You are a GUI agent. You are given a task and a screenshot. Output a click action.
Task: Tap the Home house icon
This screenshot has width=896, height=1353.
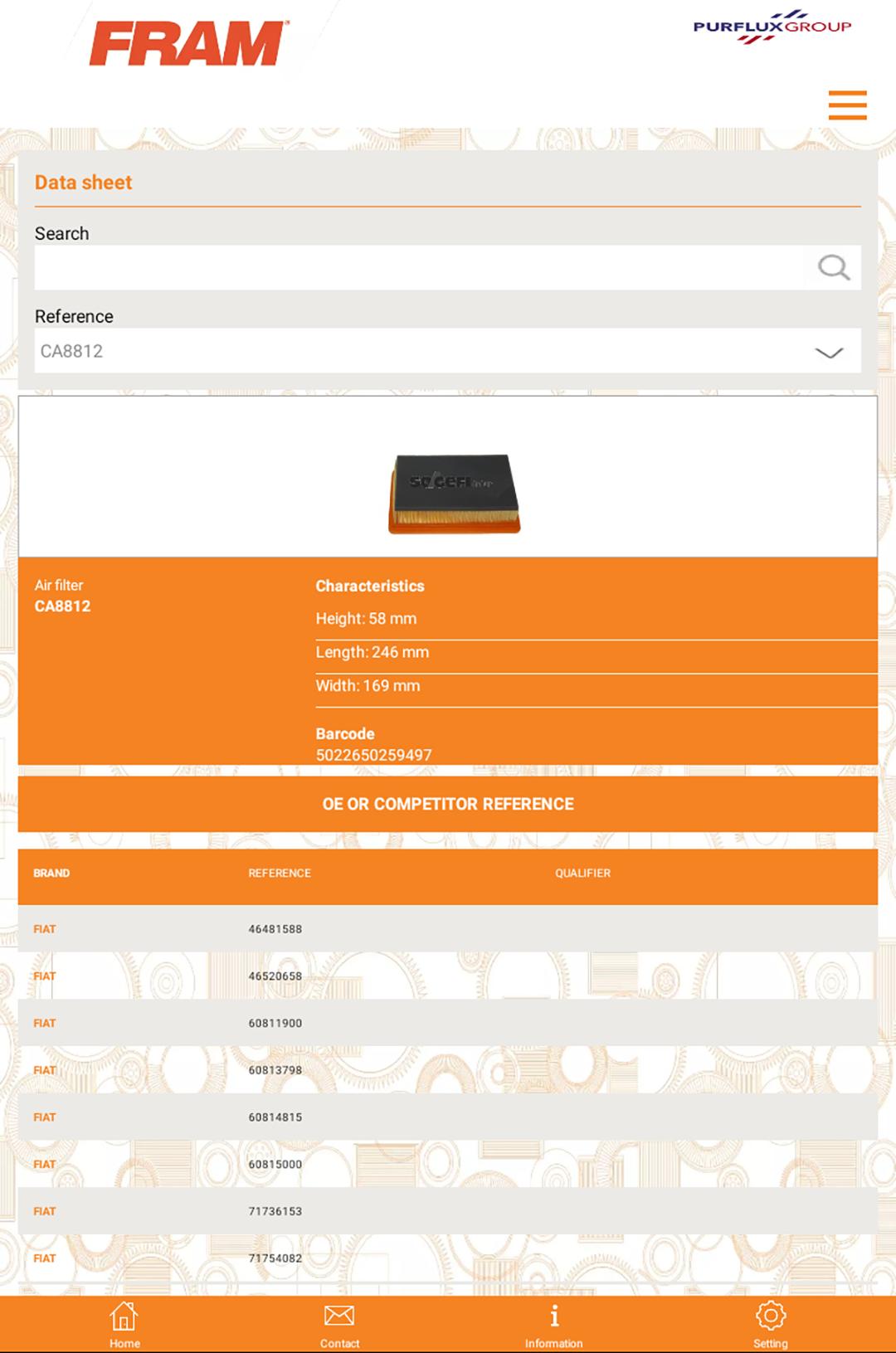click(124, 1316)
